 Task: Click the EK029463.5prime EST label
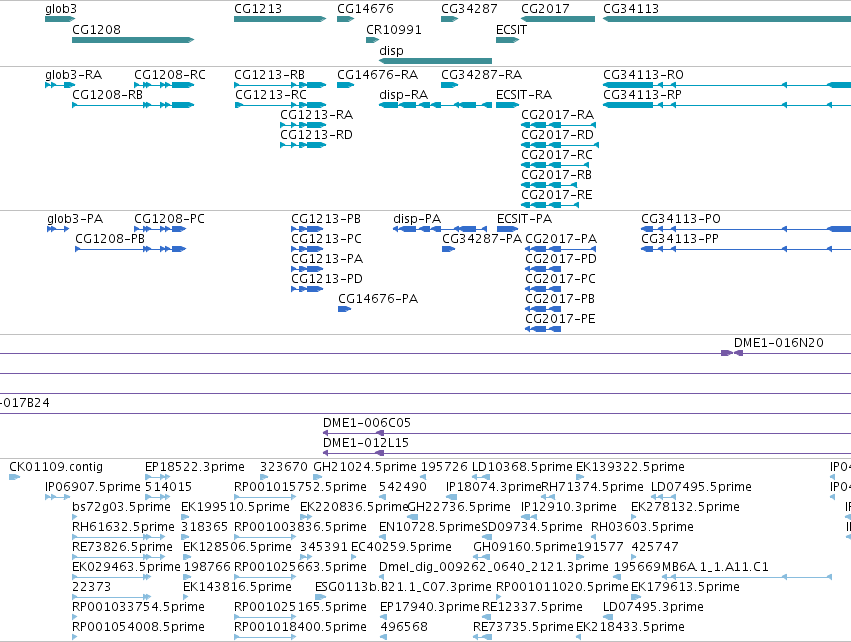[126, 567]
